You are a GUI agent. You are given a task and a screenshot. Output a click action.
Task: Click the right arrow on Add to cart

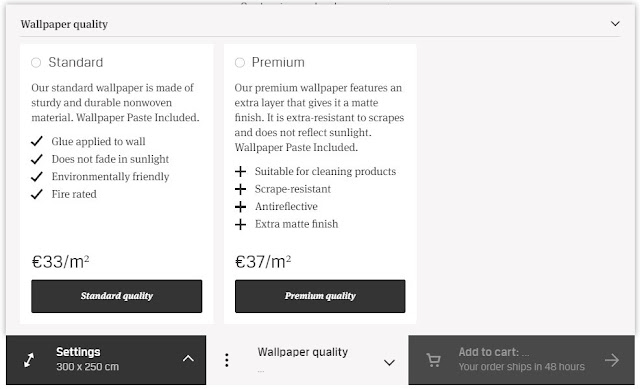[x=612, y=360]
